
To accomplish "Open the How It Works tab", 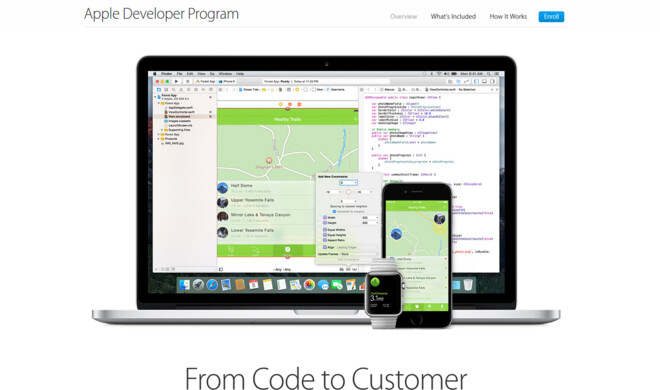I will point(508,16).
